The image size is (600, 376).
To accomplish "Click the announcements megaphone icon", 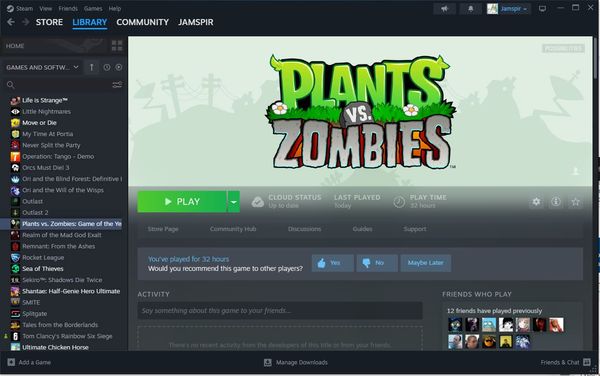I will click(444, 8).
